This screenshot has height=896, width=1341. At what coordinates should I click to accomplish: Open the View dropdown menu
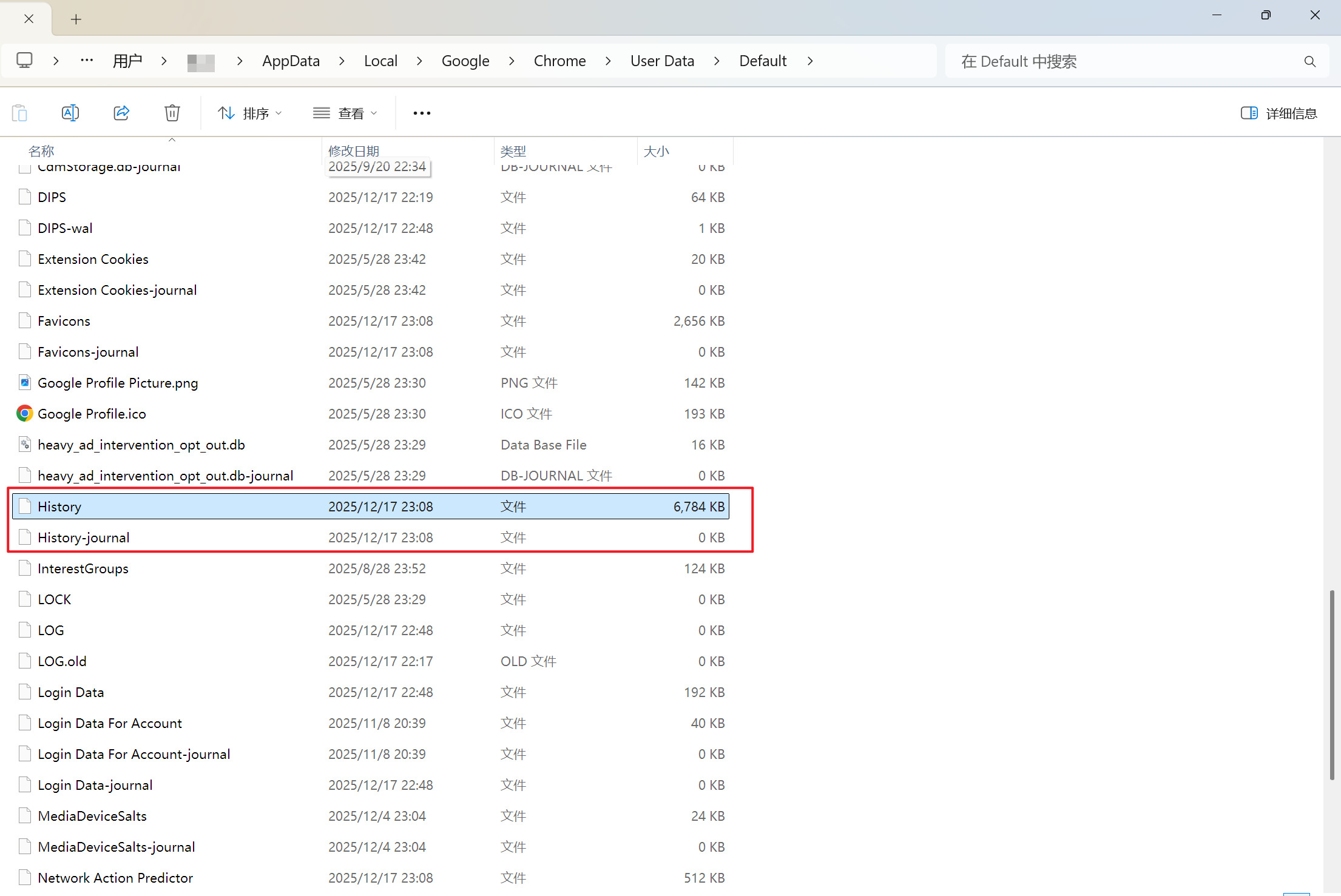(345, 113)
